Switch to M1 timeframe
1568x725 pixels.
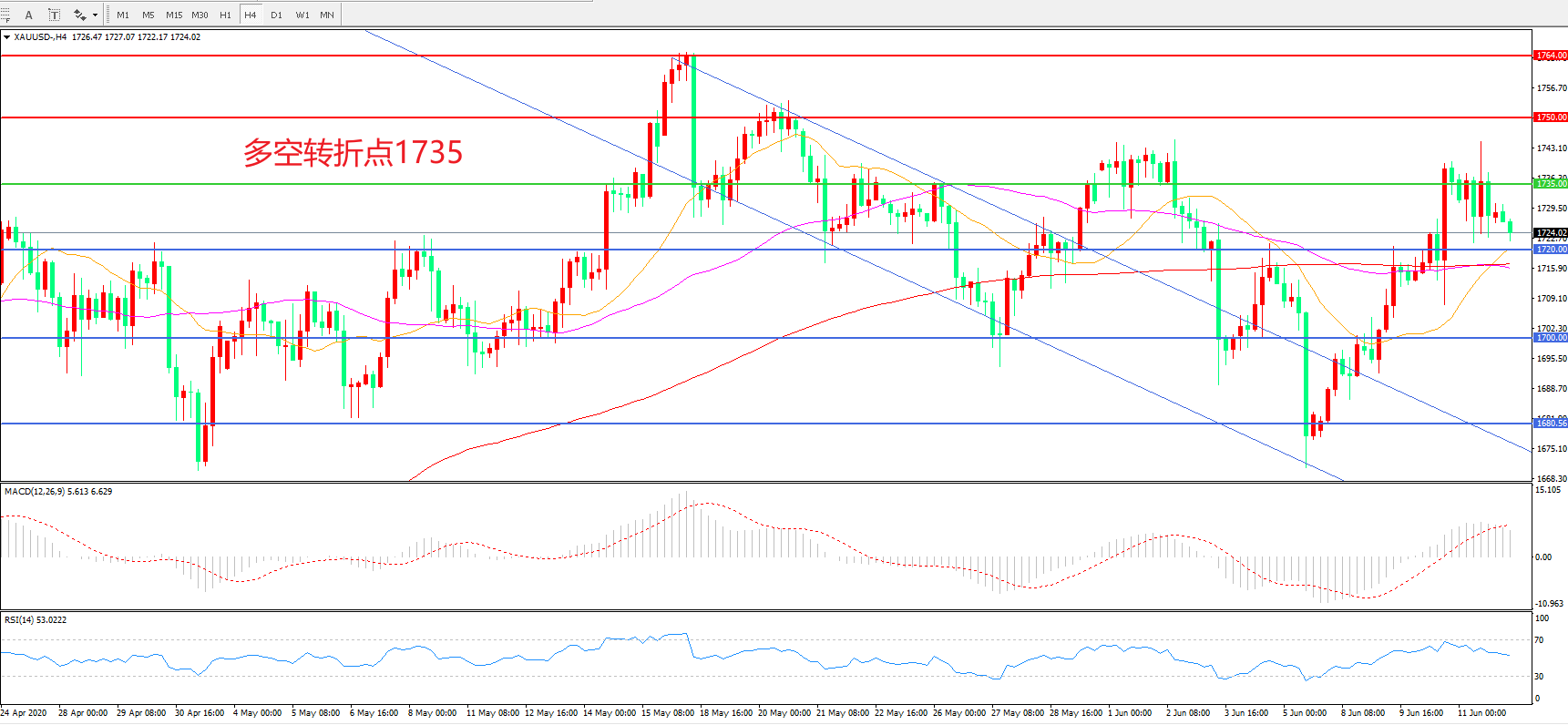123,15
